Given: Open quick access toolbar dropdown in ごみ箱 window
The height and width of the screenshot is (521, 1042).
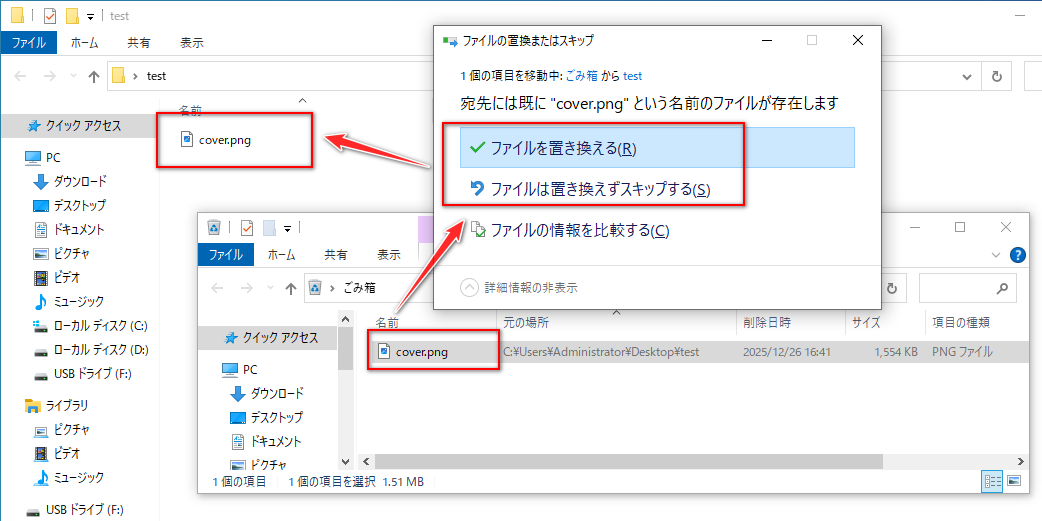Looking at the screenshot, I should click(x=288, y=228).
